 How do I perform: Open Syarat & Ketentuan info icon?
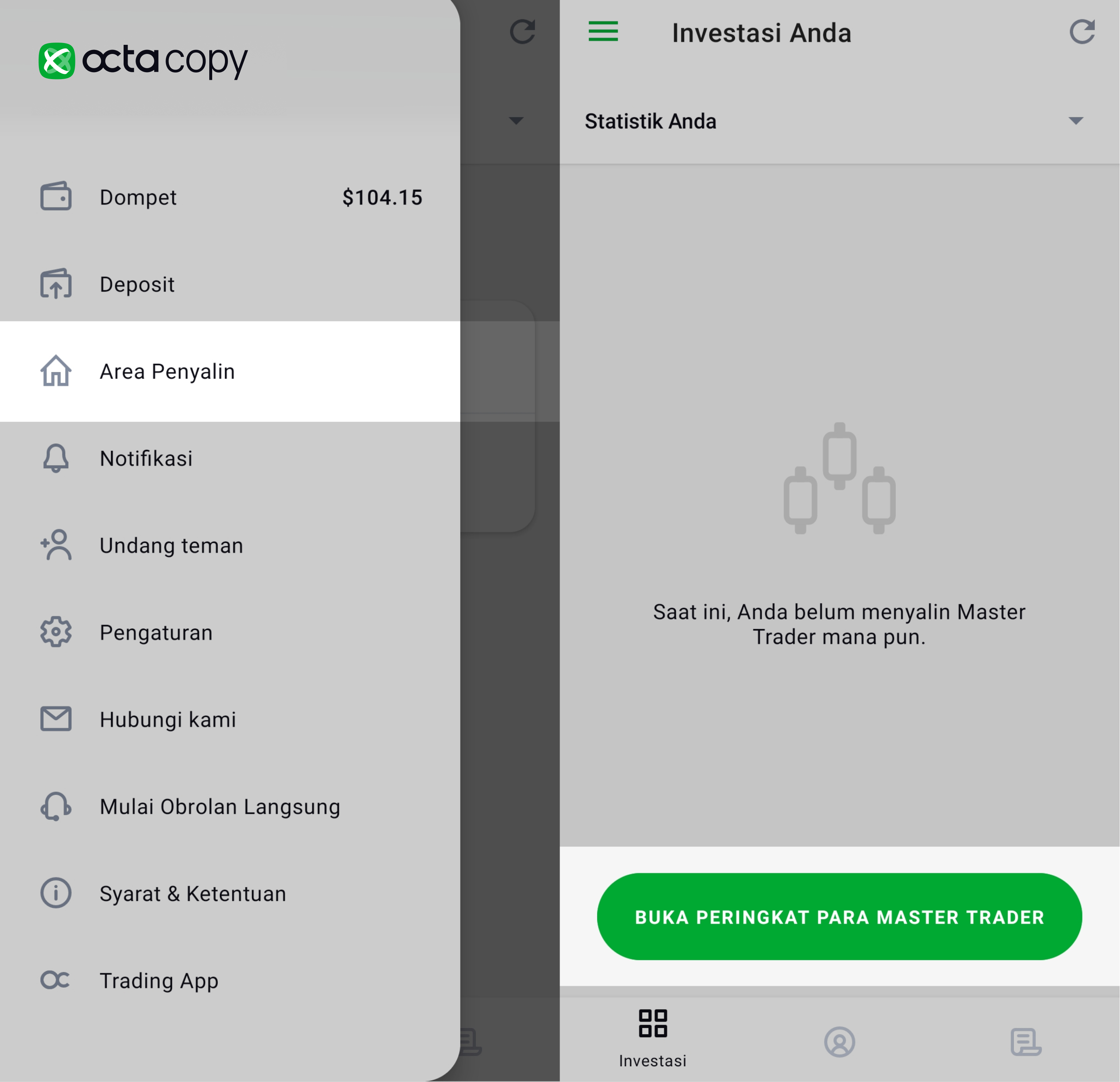pyautogui.click(x=56, y=893)
